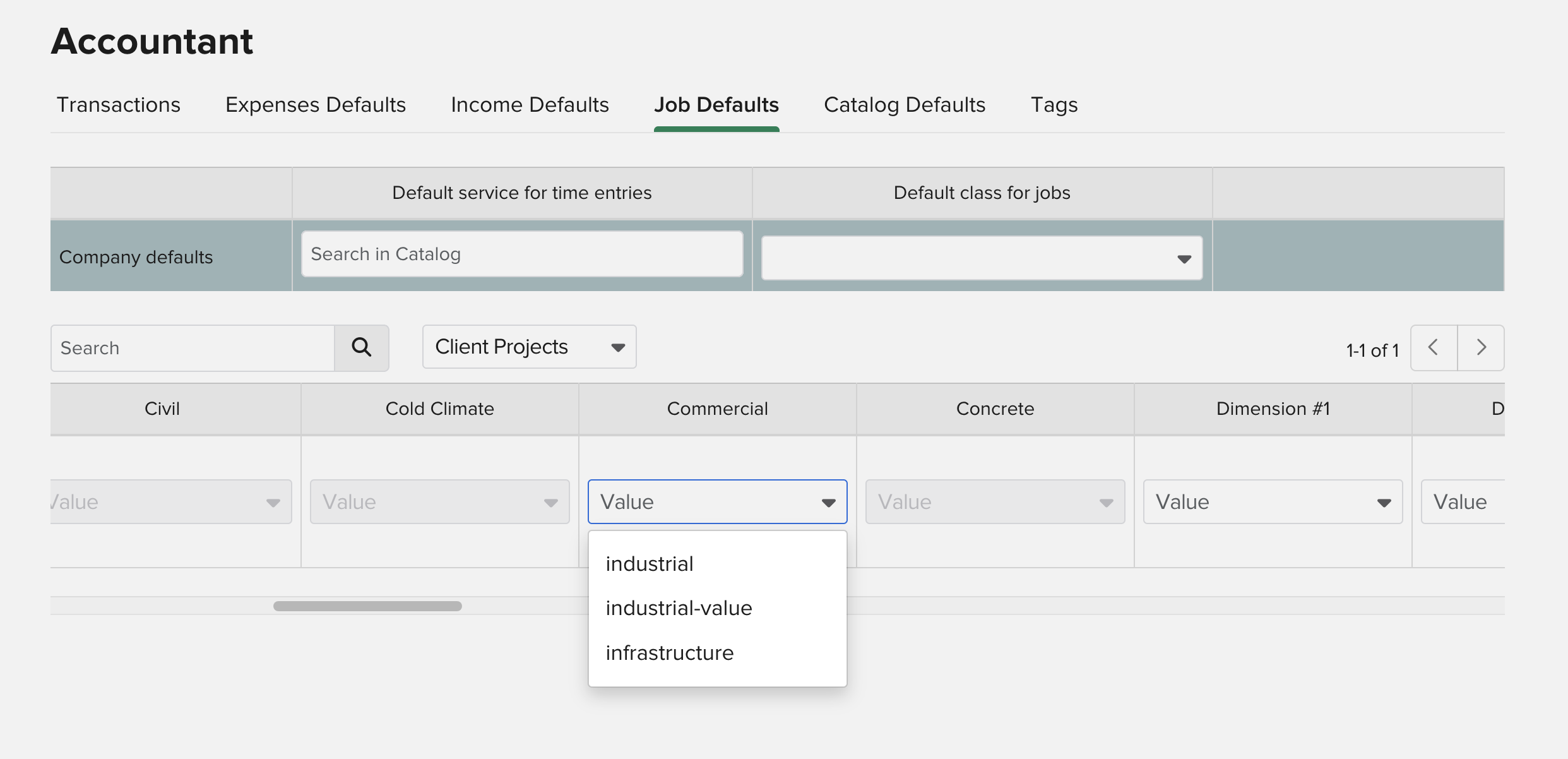Click the magnifying glass search button

[361, 347]
